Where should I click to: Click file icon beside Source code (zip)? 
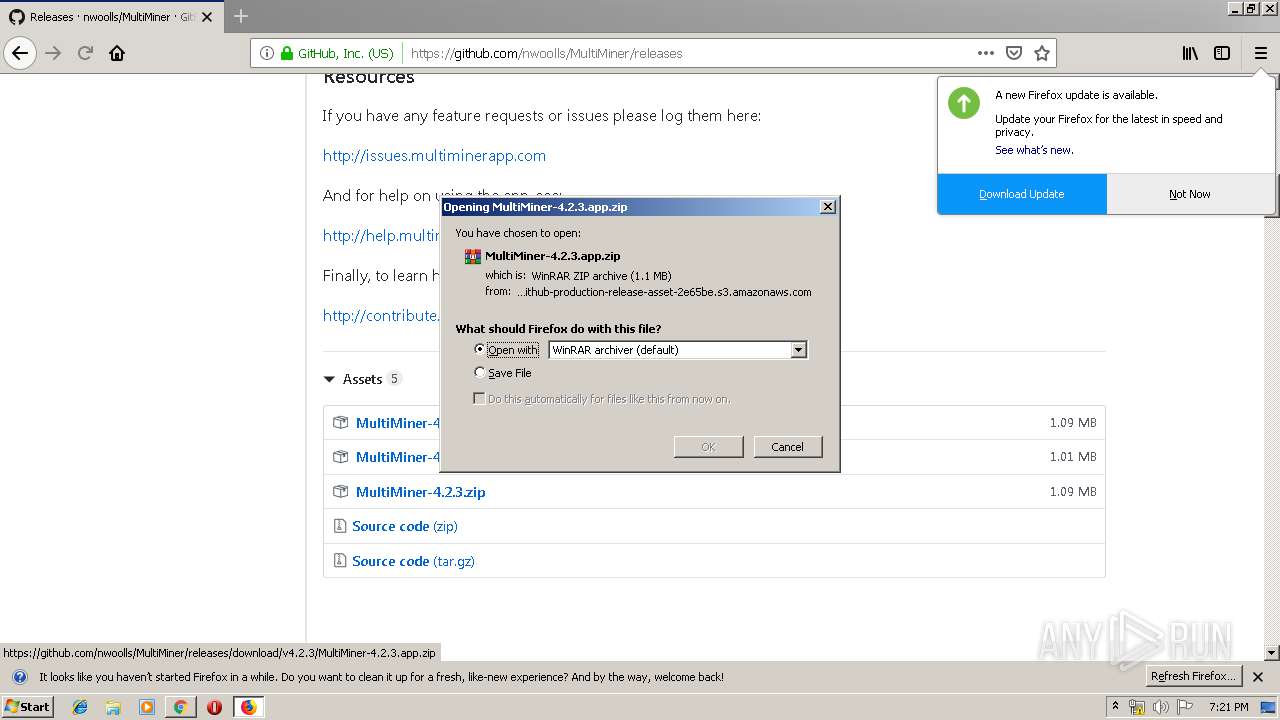coord(340,526)
